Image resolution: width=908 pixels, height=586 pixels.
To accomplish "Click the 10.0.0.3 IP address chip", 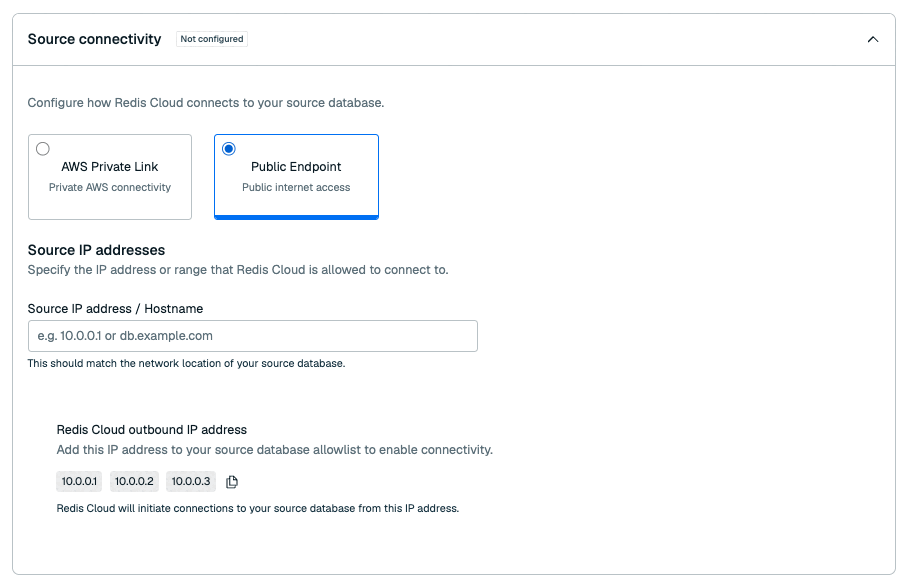I will tap(191, 481).
